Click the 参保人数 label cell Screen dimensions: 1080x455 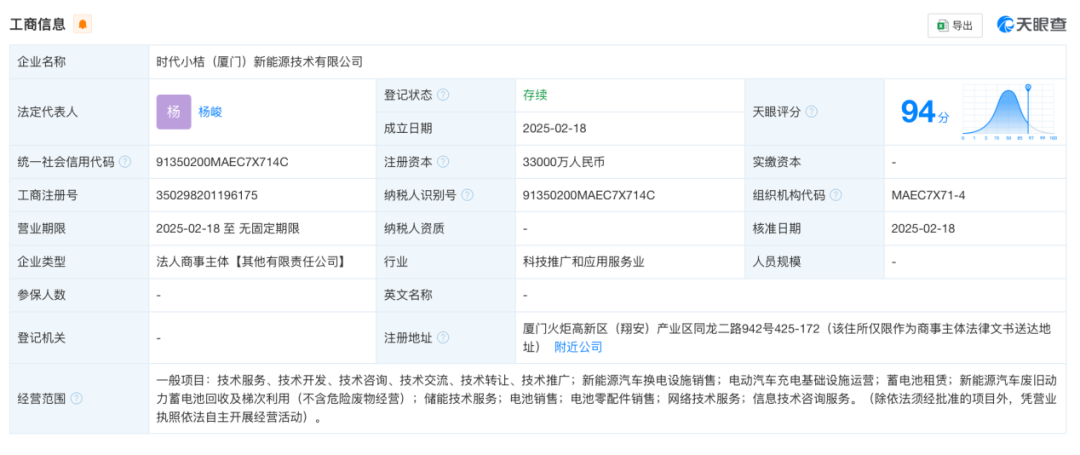point(79,295)
